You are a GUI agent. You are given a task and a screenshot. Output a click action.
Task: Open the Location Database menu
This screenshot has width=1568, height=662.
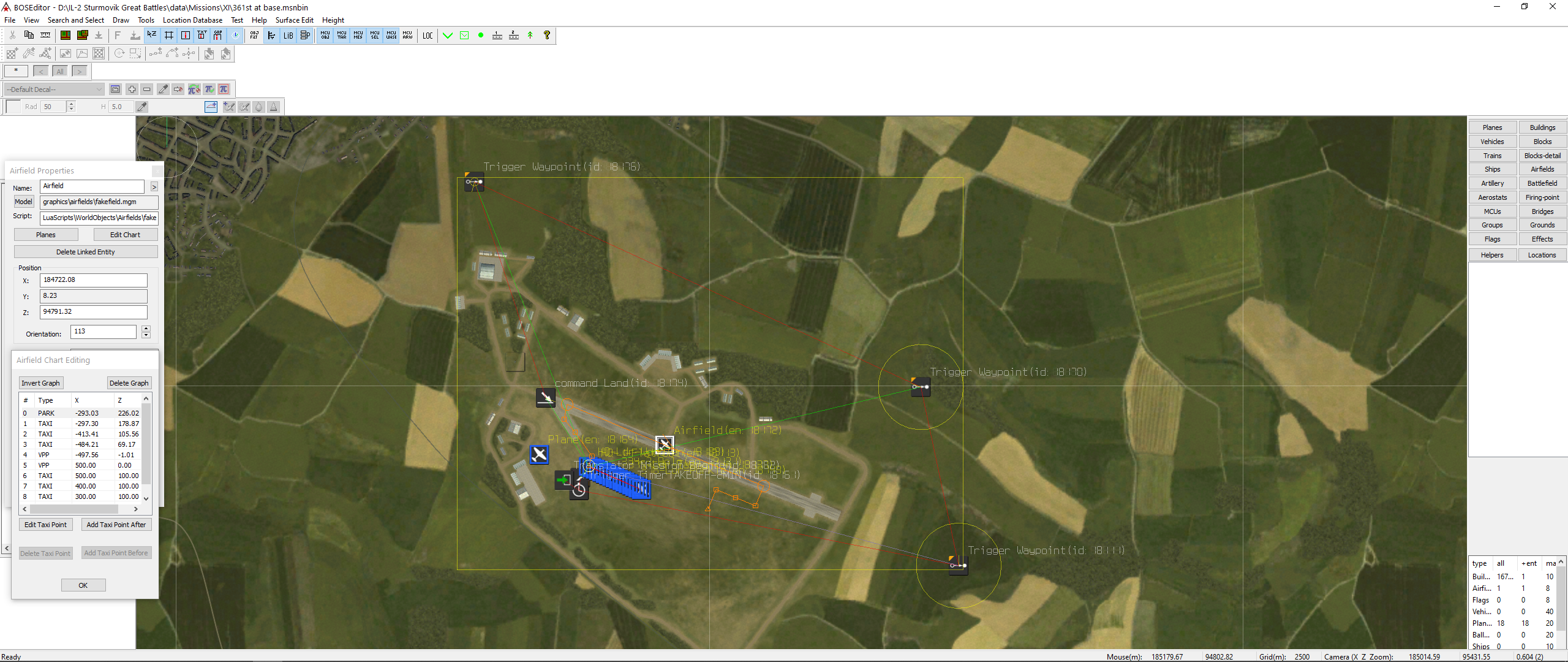coord(192,20)
